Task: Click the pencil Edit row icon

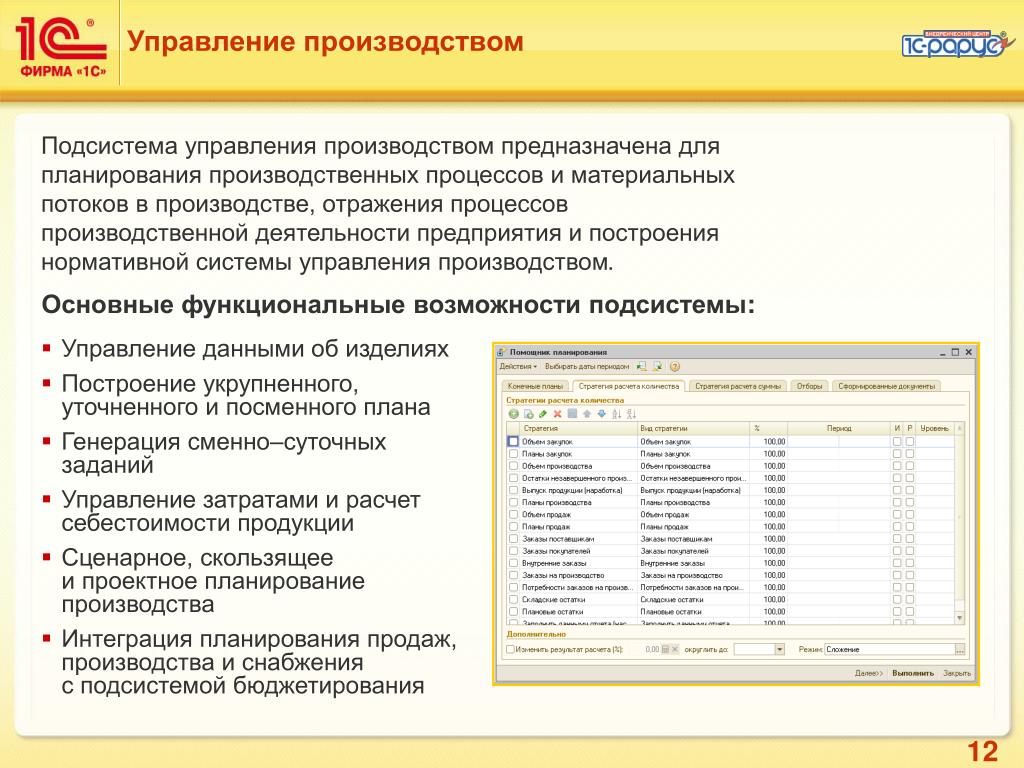Action: 543,414
